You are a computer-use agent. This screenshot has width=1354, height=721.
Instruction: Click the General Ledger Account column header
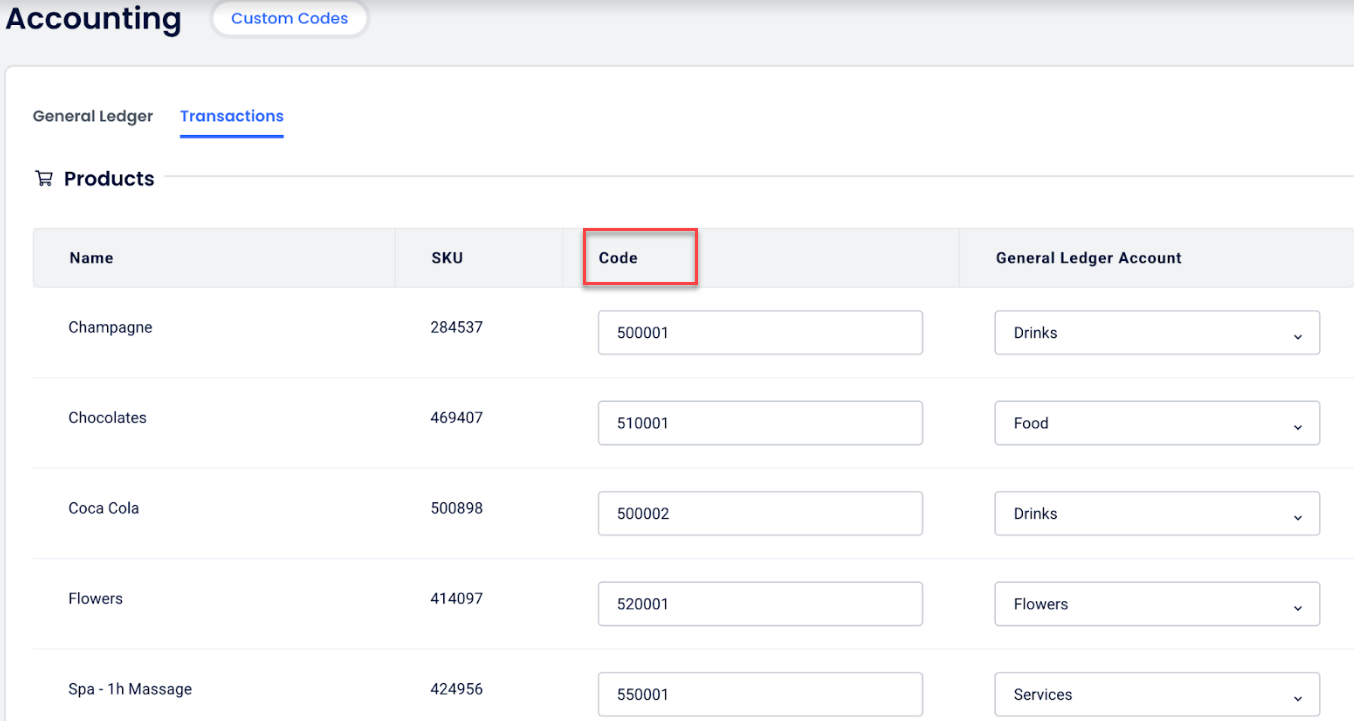tap(1088, 258)
